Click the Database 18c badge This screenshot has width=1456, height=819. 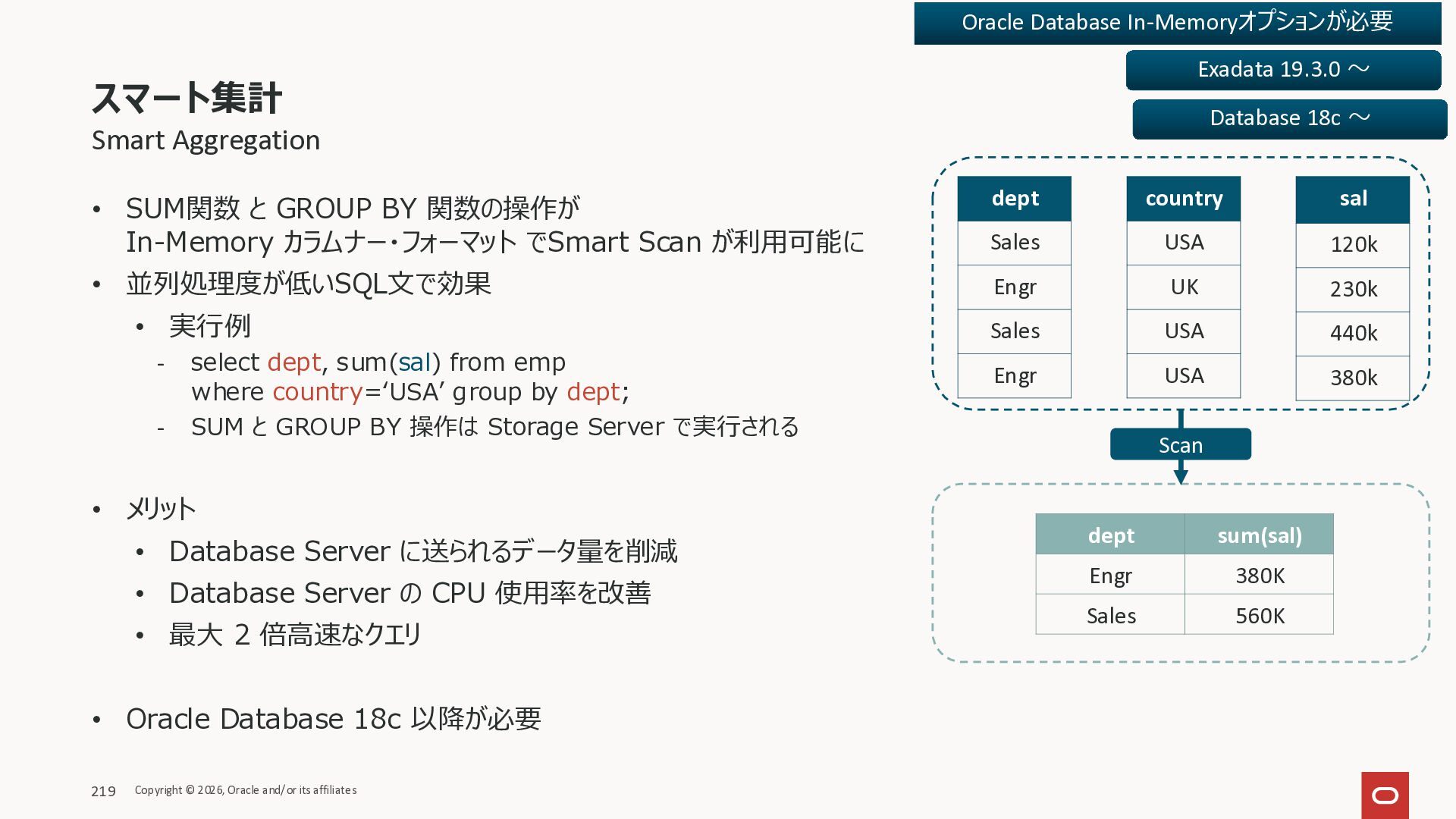tap(1289, 118)
